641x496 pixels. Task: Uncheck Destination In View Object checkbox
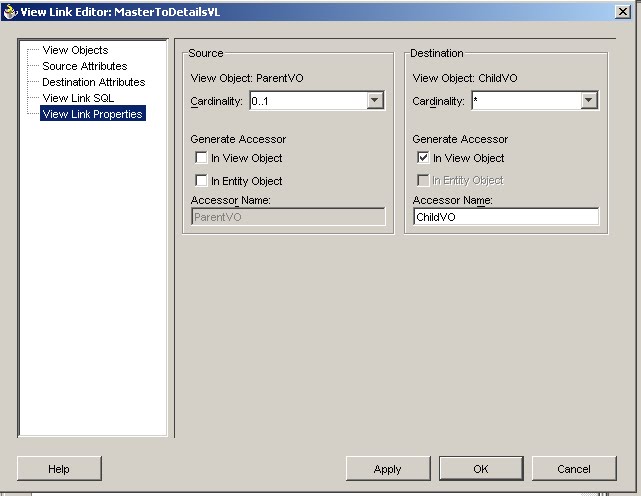point(423,157)
